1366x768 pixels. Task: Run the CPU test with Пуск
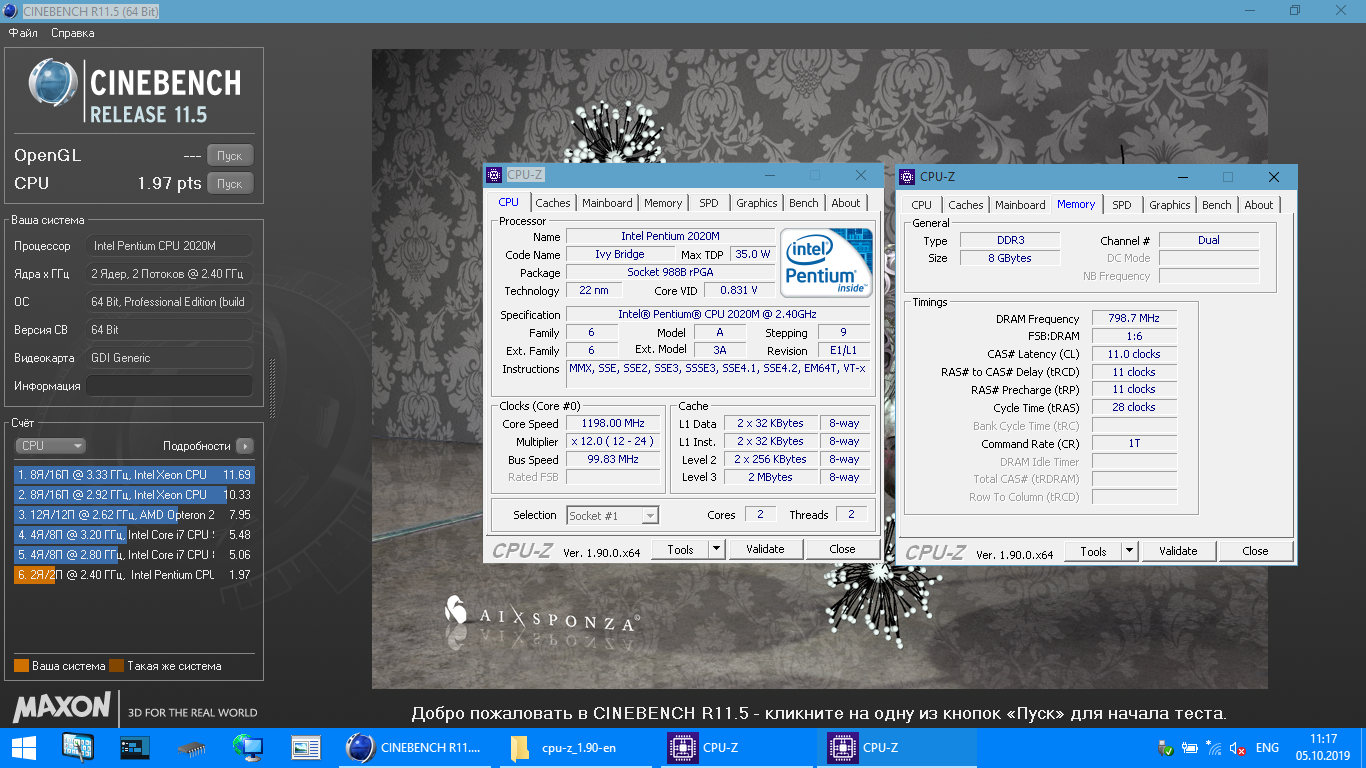tap(230, 184)
